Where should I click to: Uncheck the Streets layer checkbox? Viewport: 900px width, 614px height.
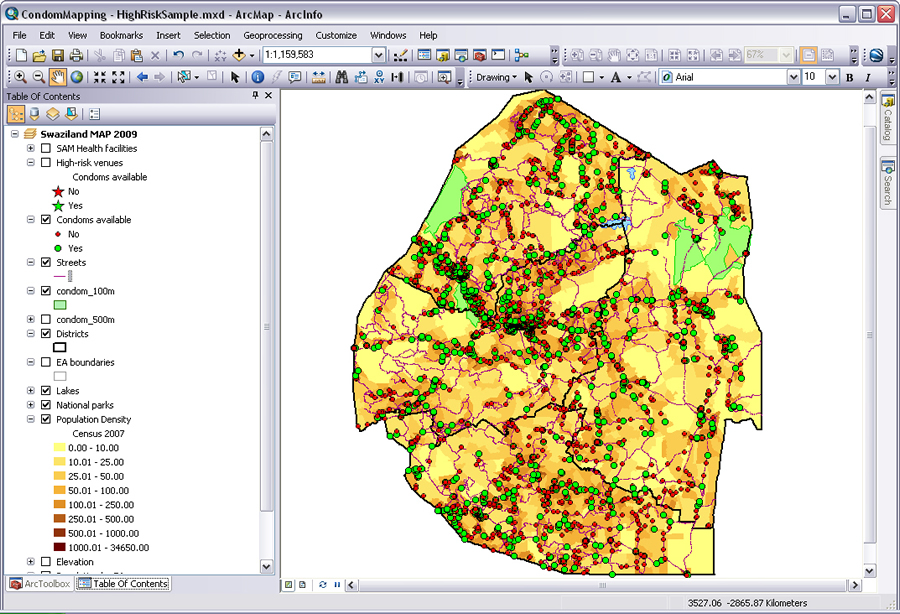(45, 263)
